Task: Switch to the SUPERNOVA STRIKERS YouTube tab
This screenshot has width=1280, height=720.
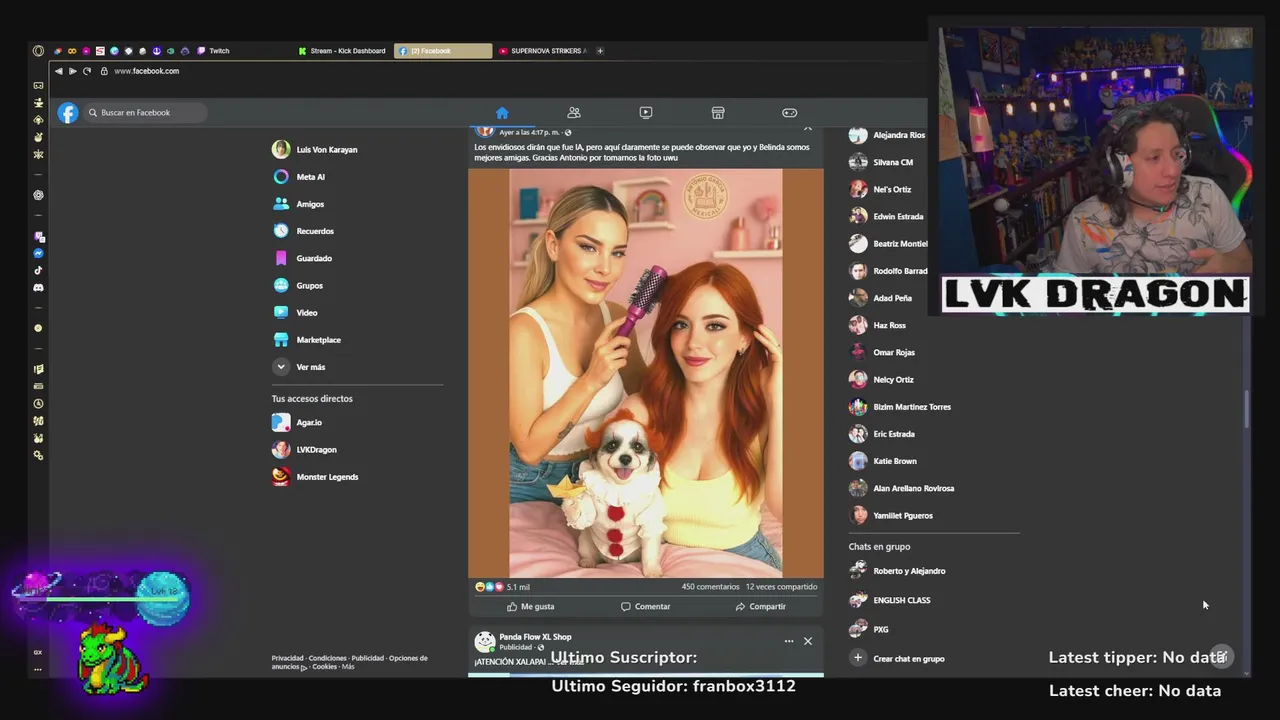Action: click(543, 51)
